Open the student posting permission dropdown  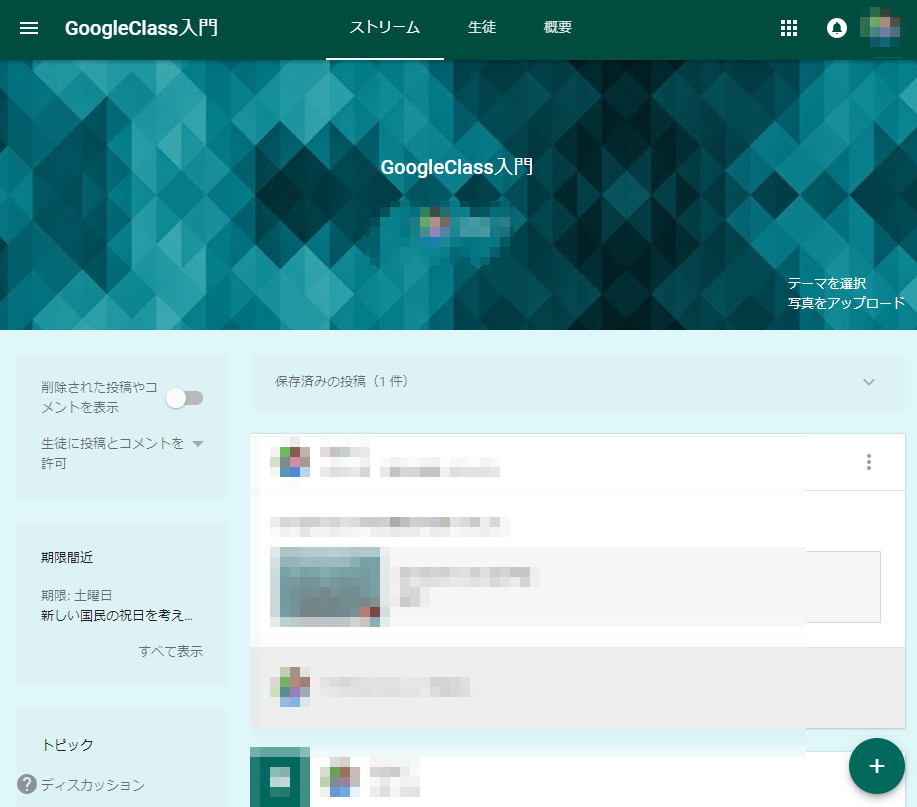click(122, 453)
